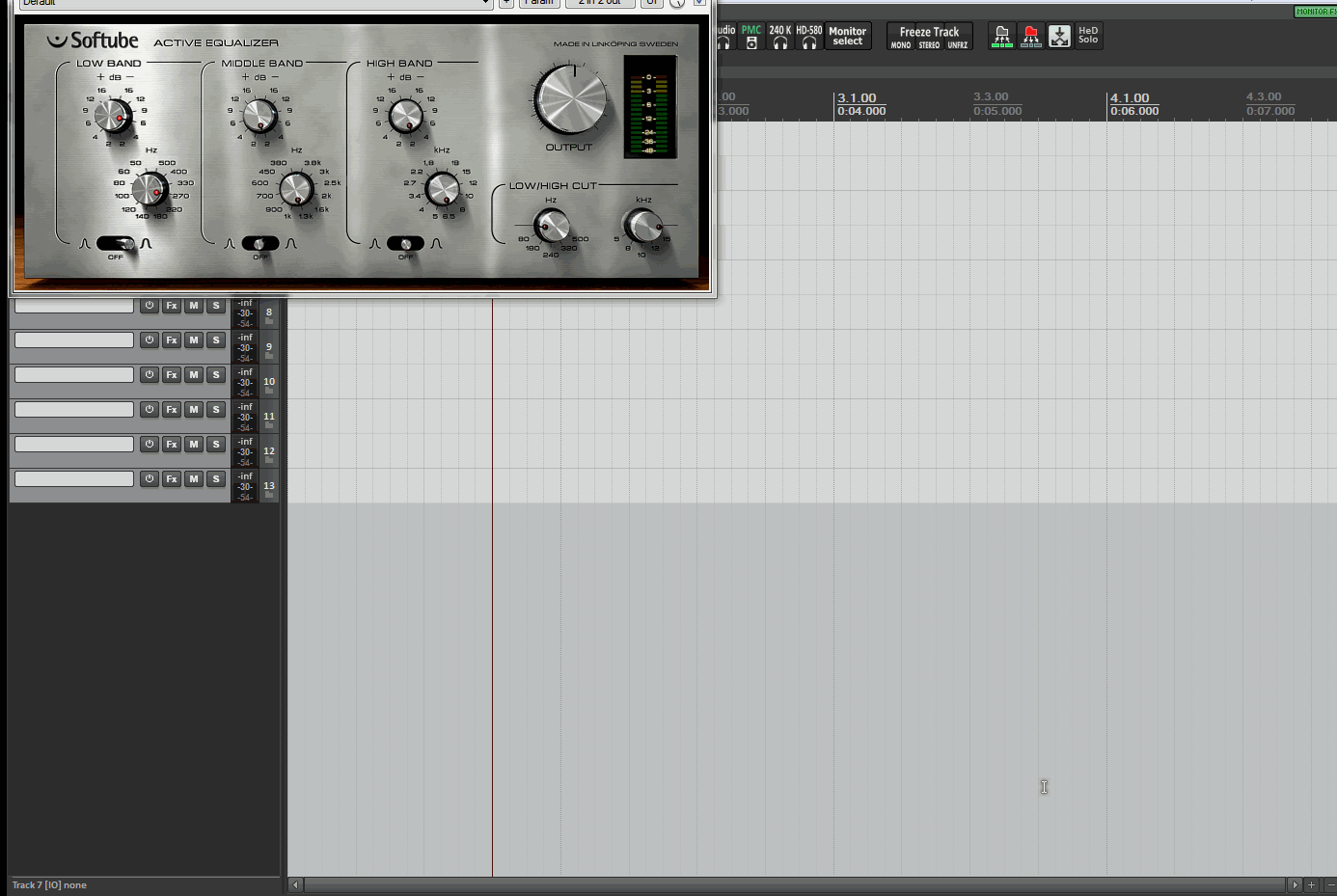Click the Monitor select button
The width and height of the screenshot is (1337, 896).
click(848, 36)
